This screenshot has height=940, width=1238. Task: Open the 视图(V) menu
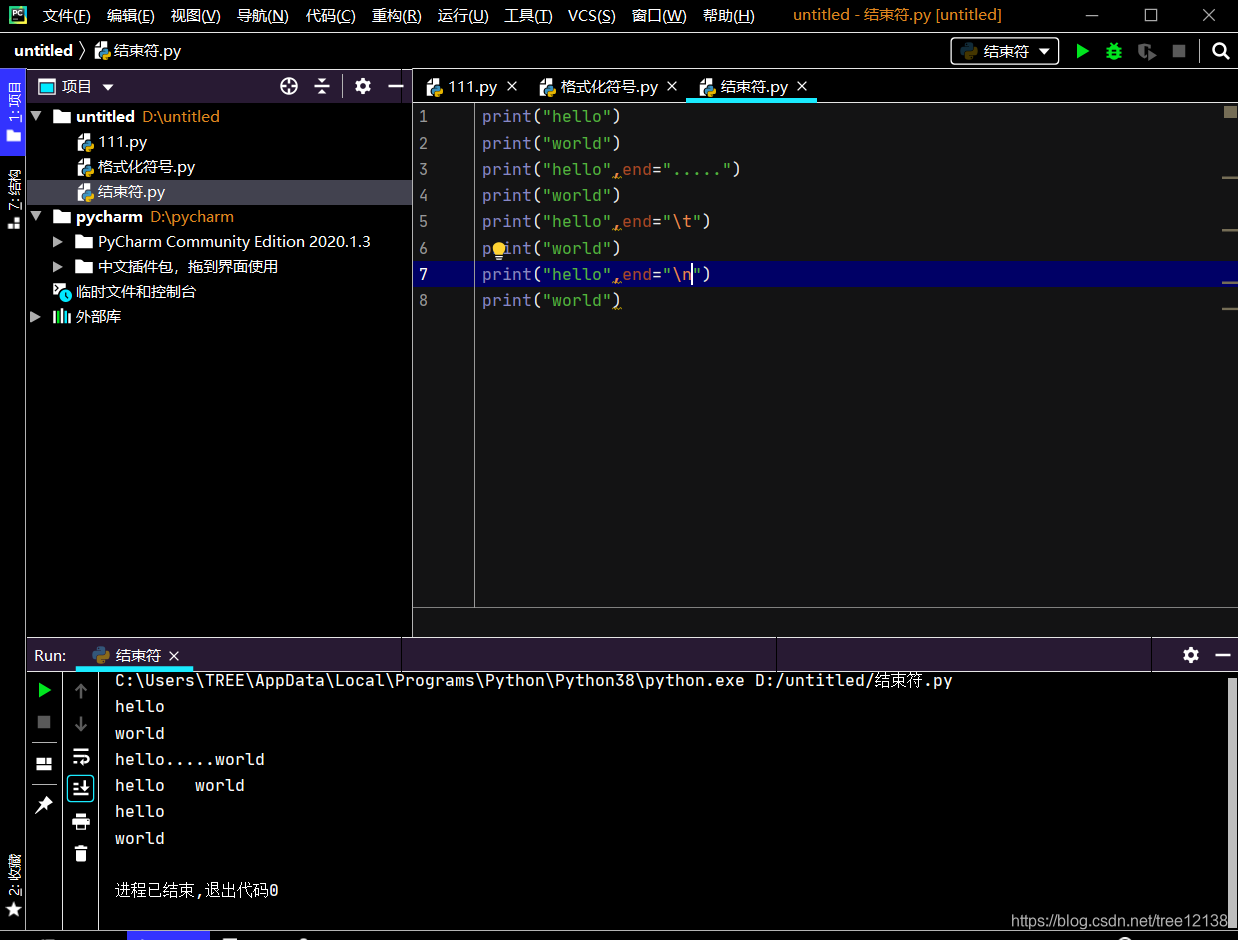(x=196, y=15)
